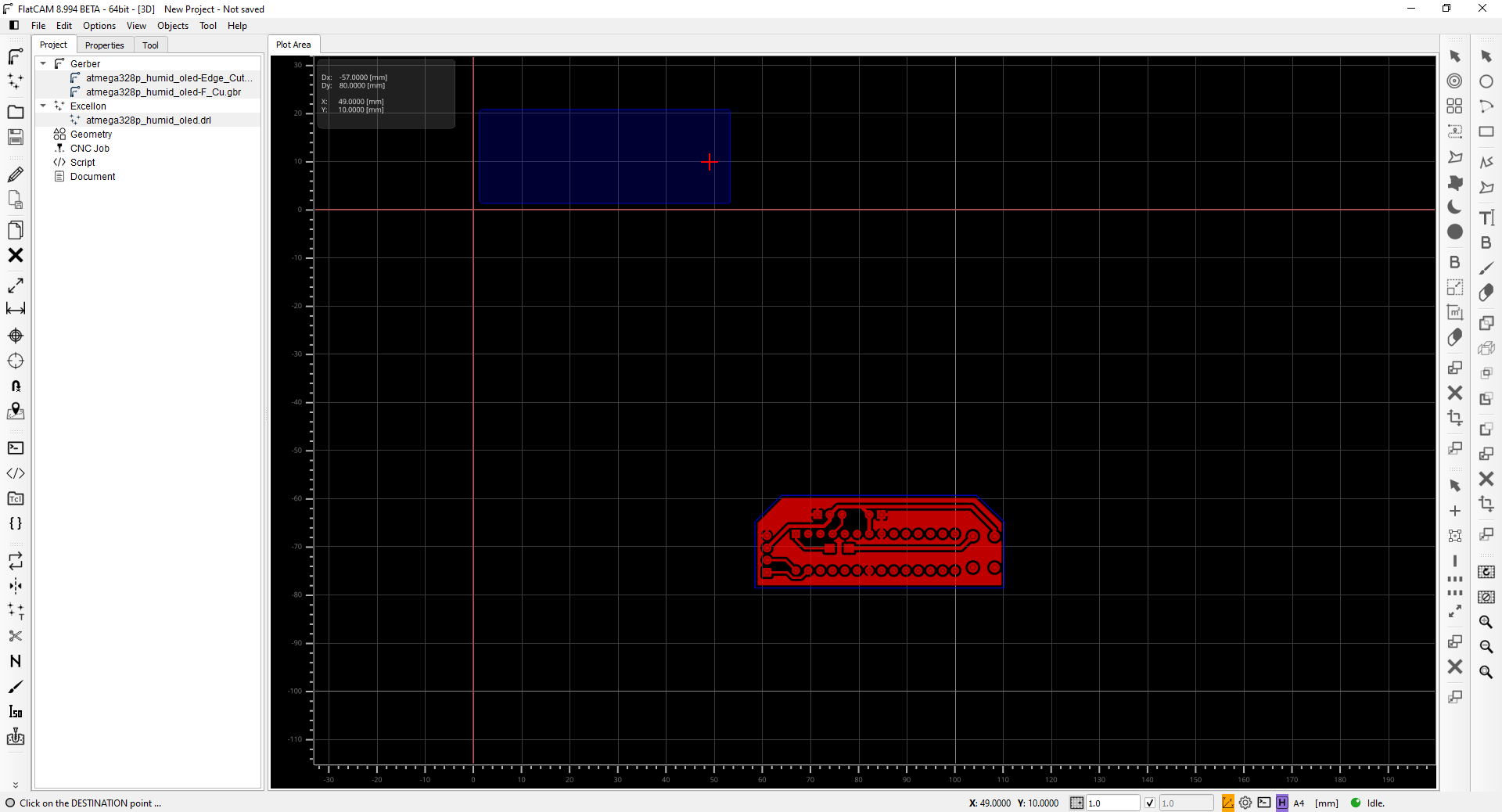Click the Set Origin crosshair icon
This screenshot has height=812, width=1502.
(15, 336)
